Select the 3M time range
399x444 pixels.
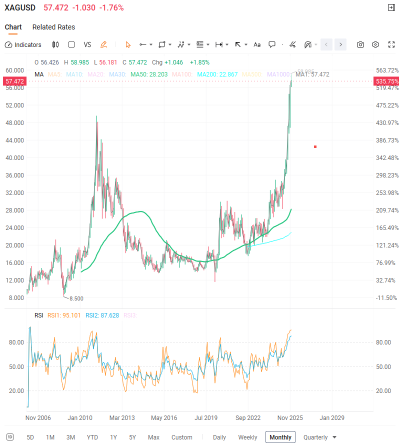pyautogui.click(x=71, y=437)
